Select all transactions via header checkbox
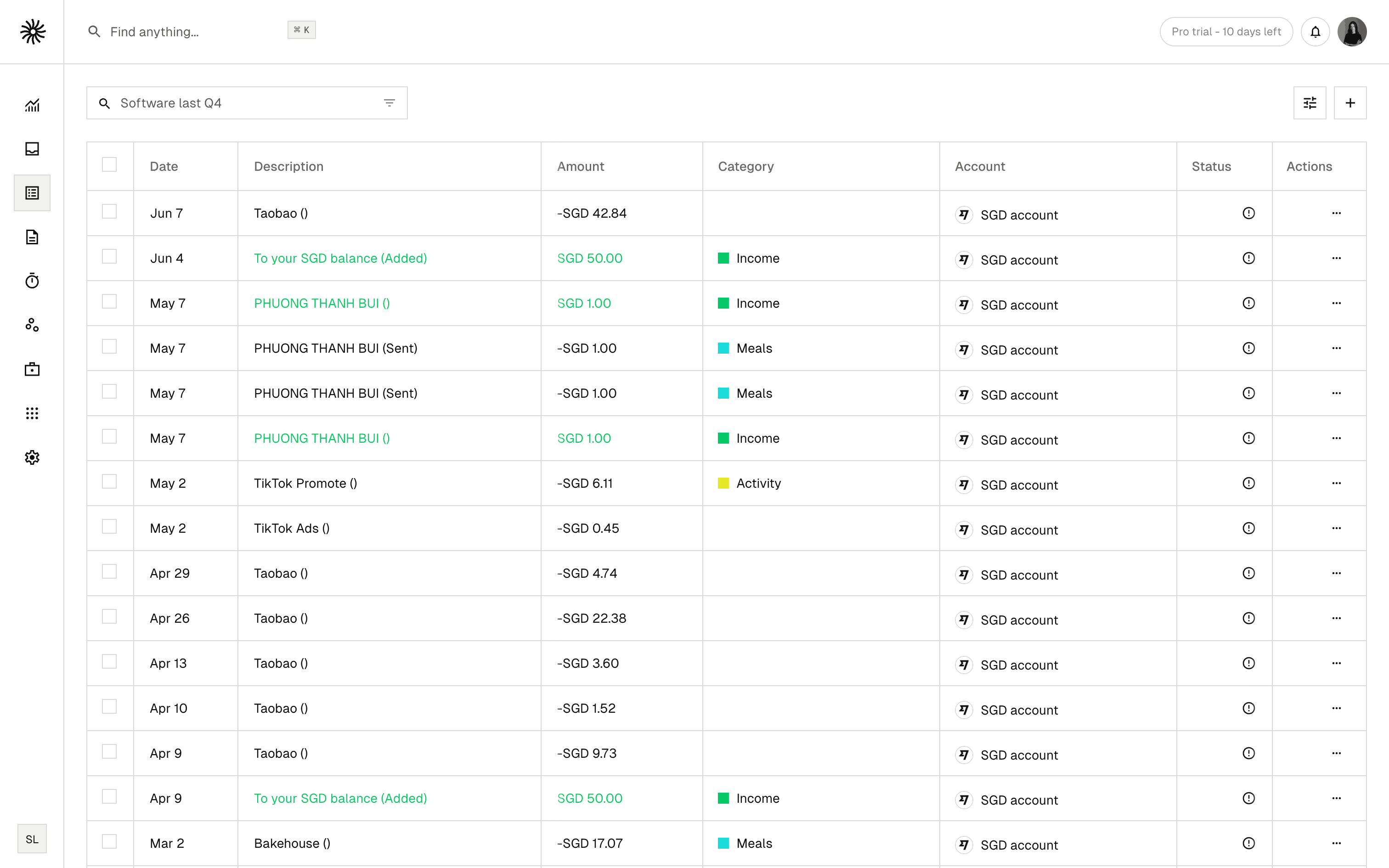Screen dimensions: 1389x868 coord(109,165)
